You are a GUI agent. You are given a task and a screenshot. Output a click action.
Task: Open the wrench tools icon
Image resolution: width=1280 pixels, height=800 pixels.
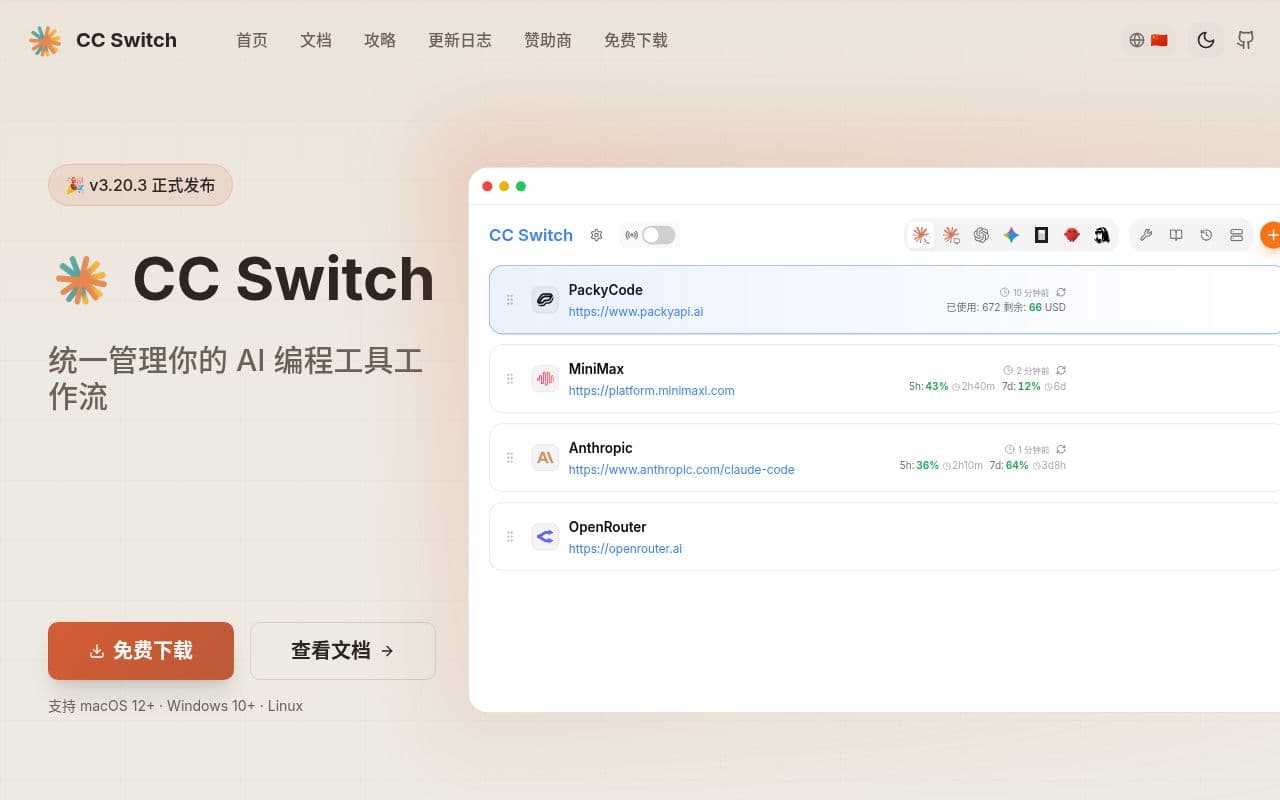click(1146, 235)
